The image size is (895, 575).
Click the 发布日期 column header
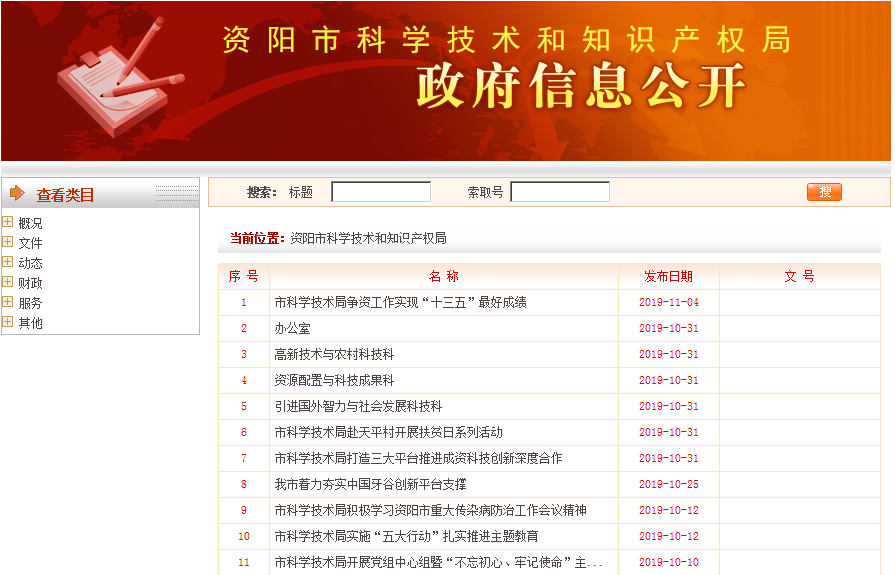(x=668, y=276)
